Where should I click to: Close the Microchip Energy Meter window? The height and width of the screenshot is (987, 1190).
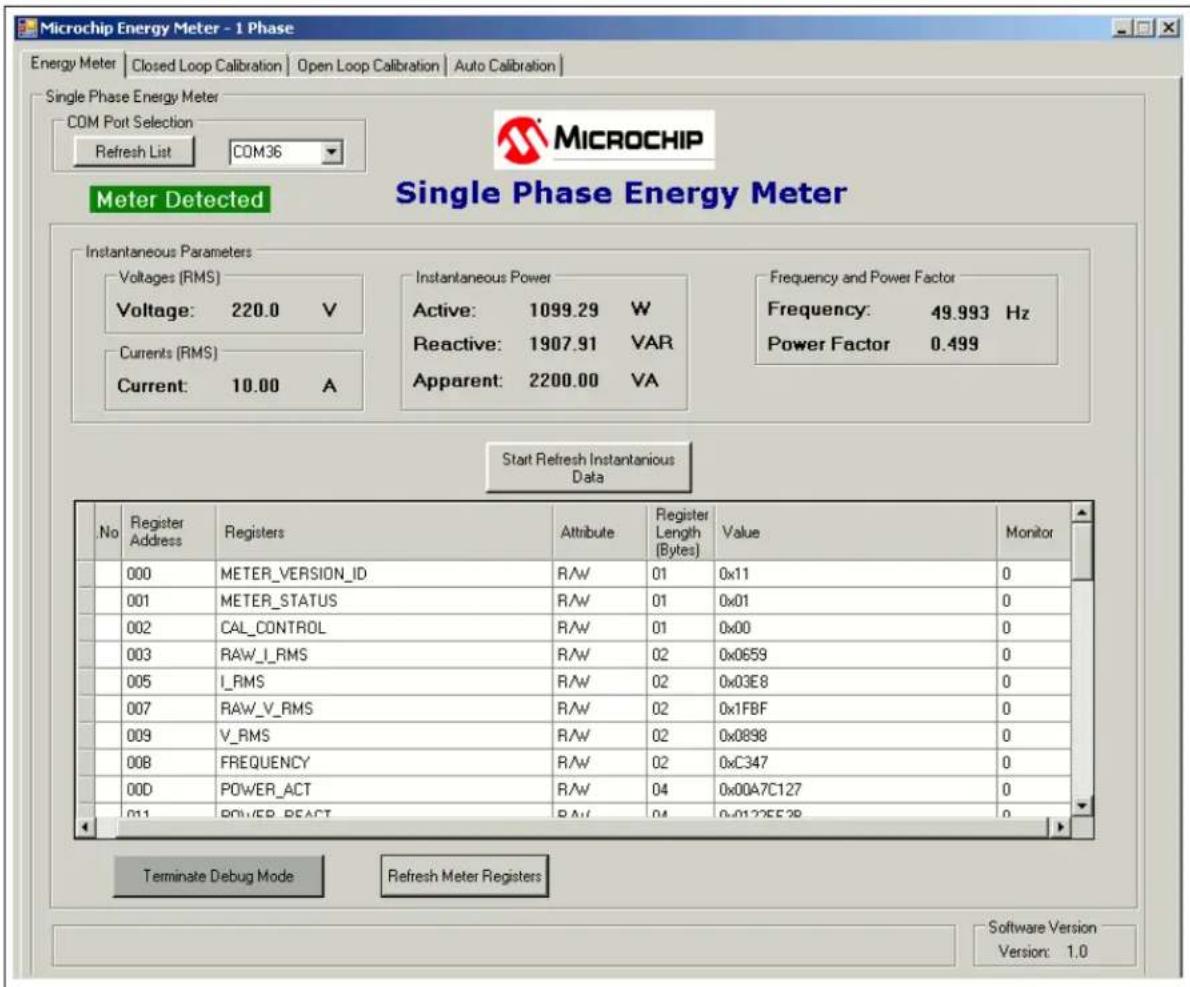click(1170, 29)
